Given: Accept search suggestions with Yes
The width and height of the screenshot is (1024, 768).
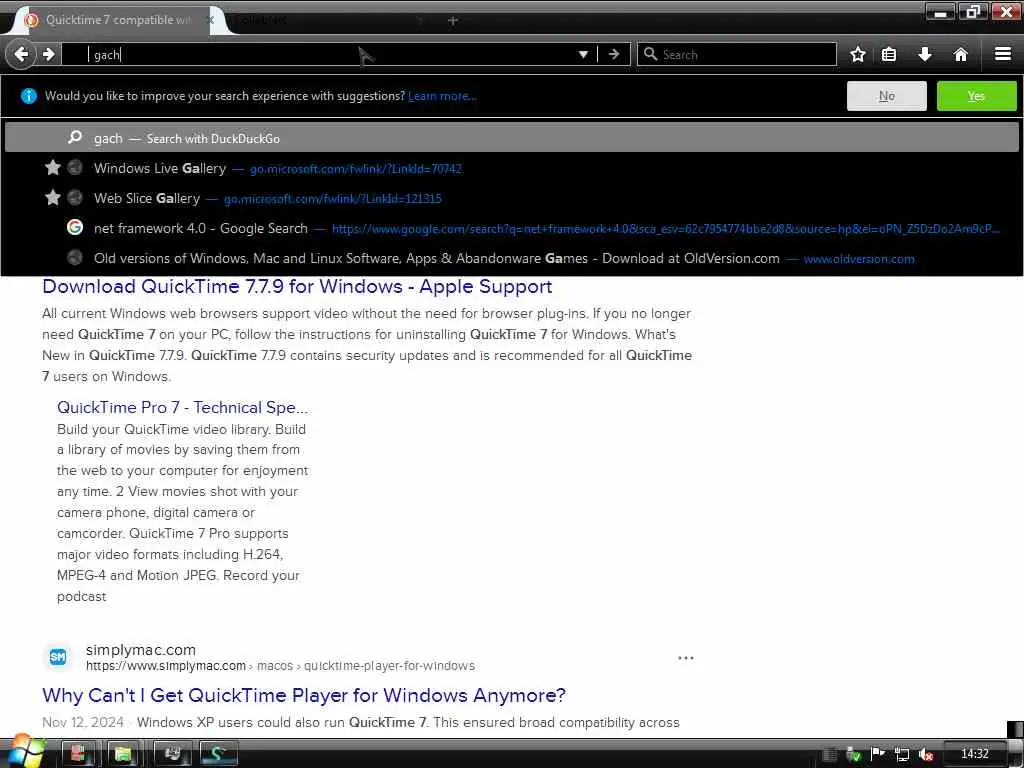Looking at the screenshot, I should (x=976, y=96).
